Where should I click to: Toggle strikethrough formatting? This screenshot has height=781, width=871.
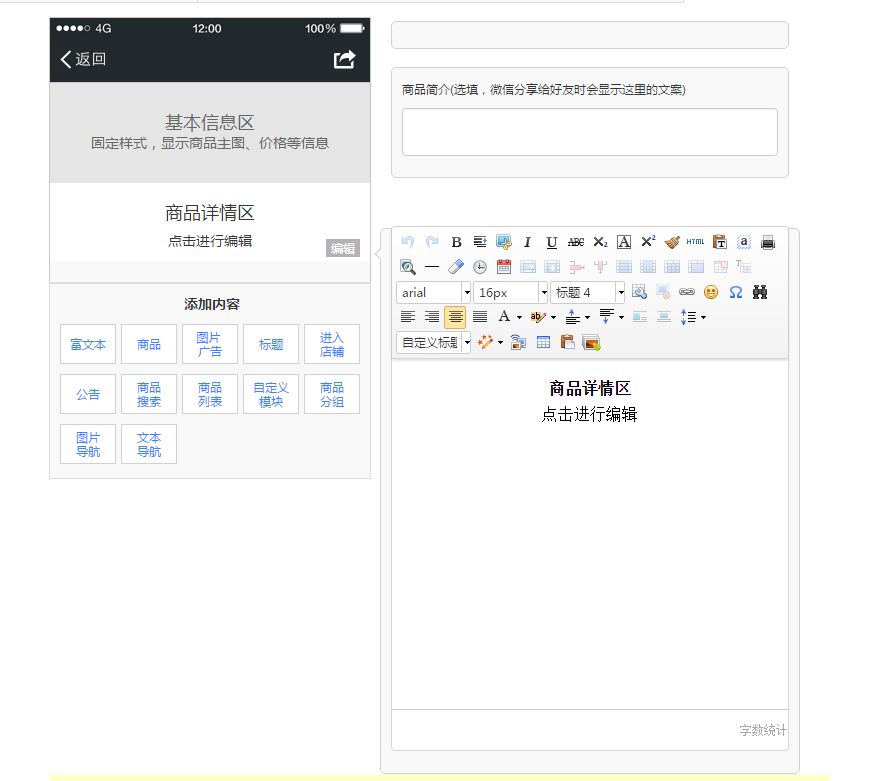pyautogui.click(x=574, y=241)
